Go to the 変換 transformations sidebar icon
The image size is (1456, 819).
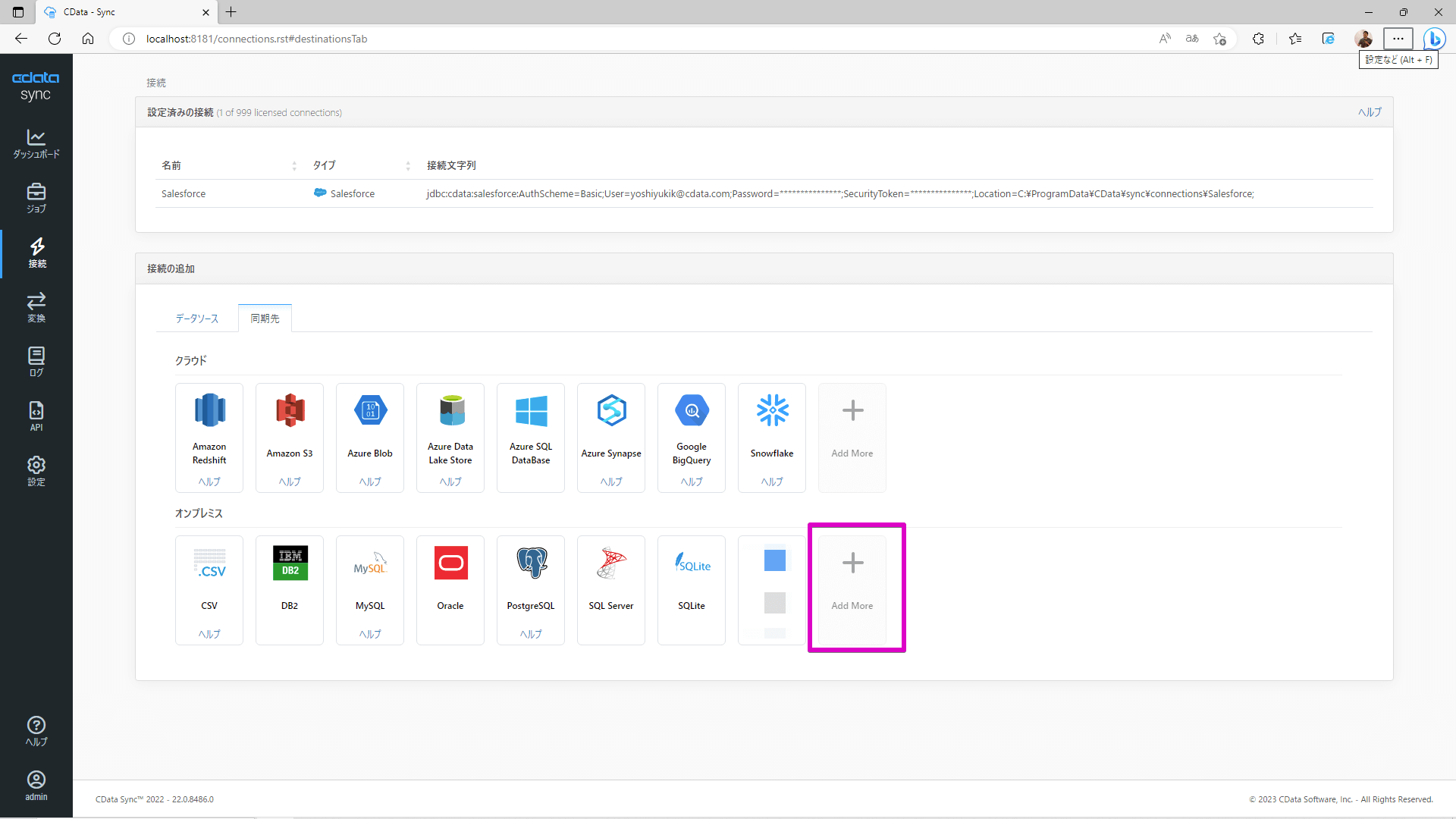point(36,307)
